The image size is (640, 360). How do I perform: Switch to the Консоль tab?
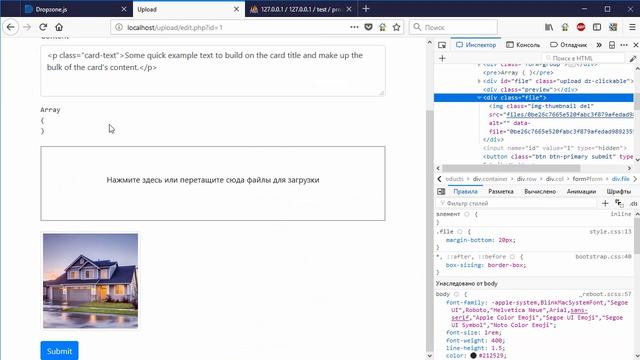[x=523, y=45]
